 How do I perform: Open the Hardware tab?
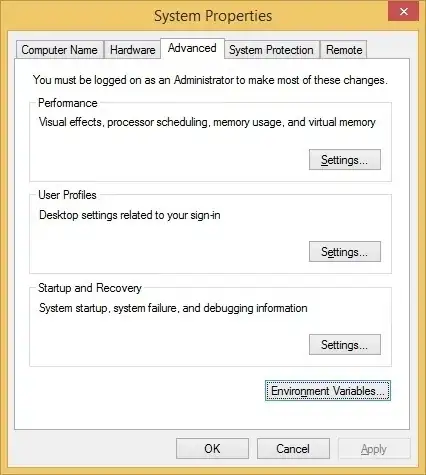tap(132, 50)
